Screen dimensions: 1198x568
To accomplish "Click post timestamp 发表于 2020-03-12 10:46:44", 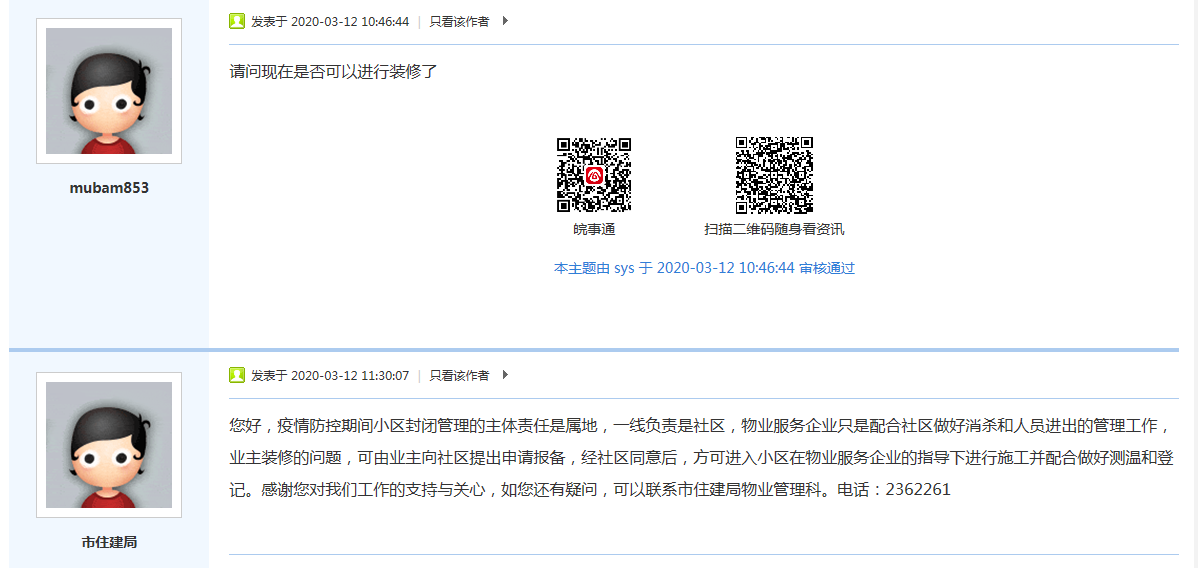I will point(330,21).
